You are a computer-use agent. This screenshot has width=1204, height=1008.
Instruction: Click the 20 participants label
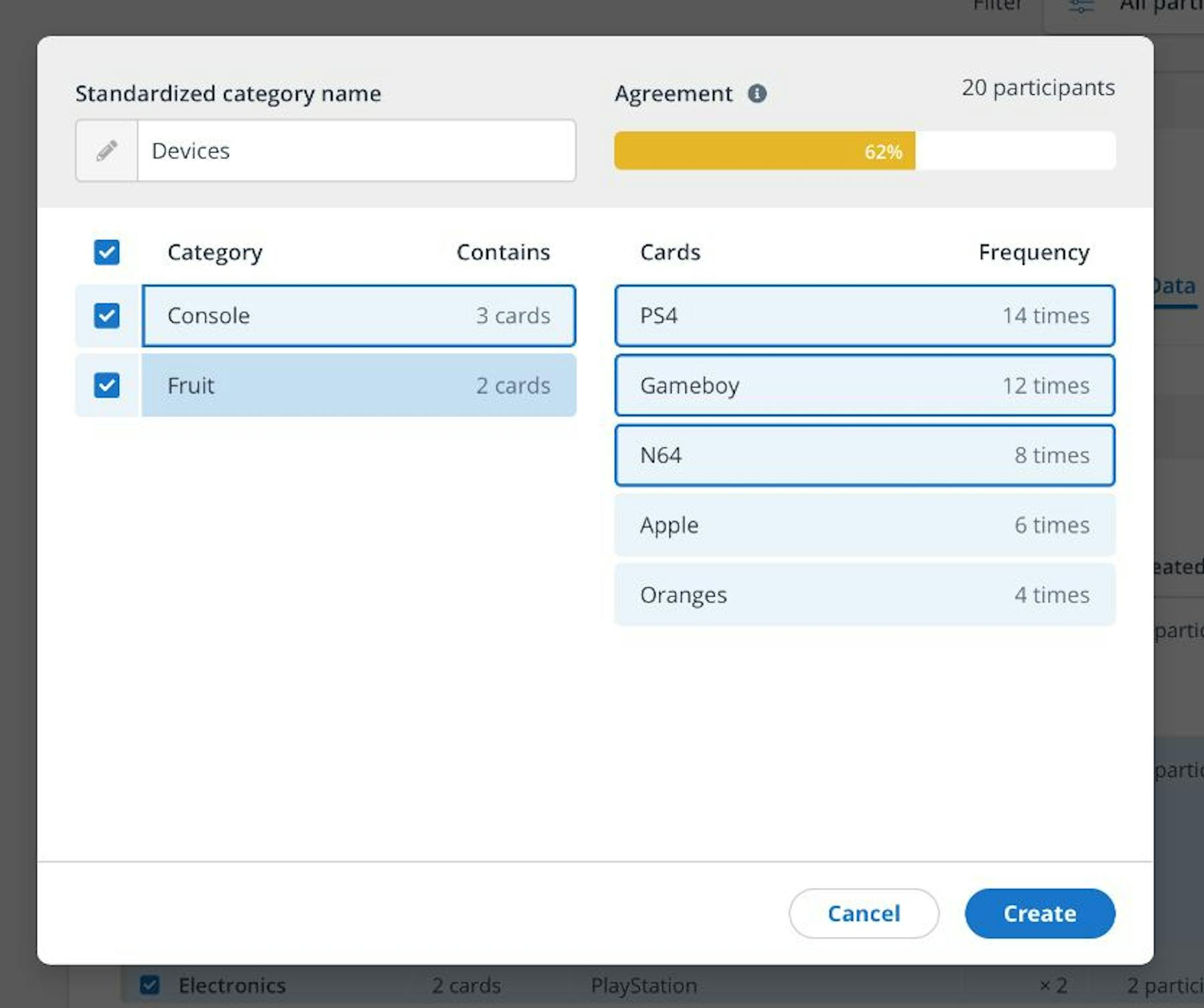pyautogui.click(x=1038, y=88)
